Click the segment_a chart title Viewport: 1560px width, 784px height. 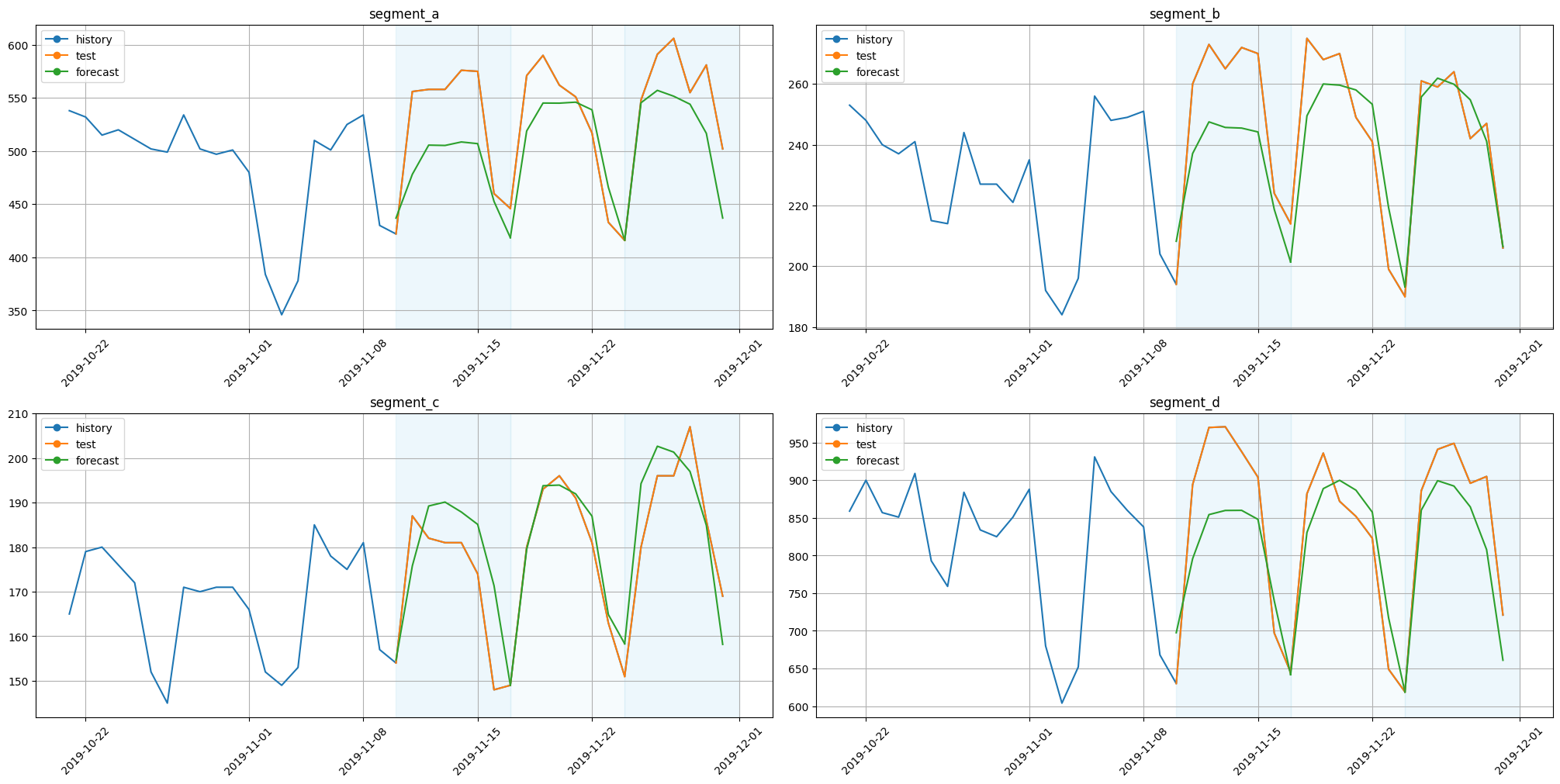[403, 14]
